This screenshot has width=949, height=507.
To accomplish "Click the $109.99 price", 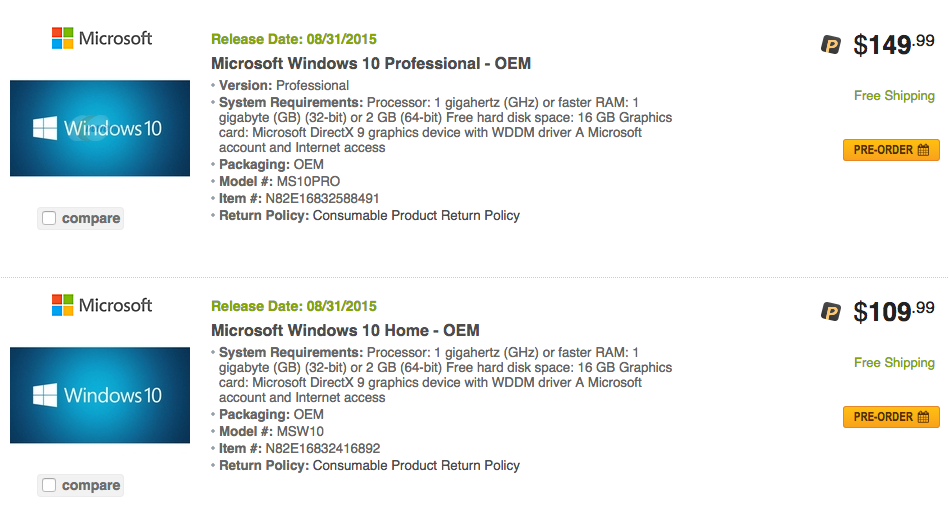I will pos(893,312).
